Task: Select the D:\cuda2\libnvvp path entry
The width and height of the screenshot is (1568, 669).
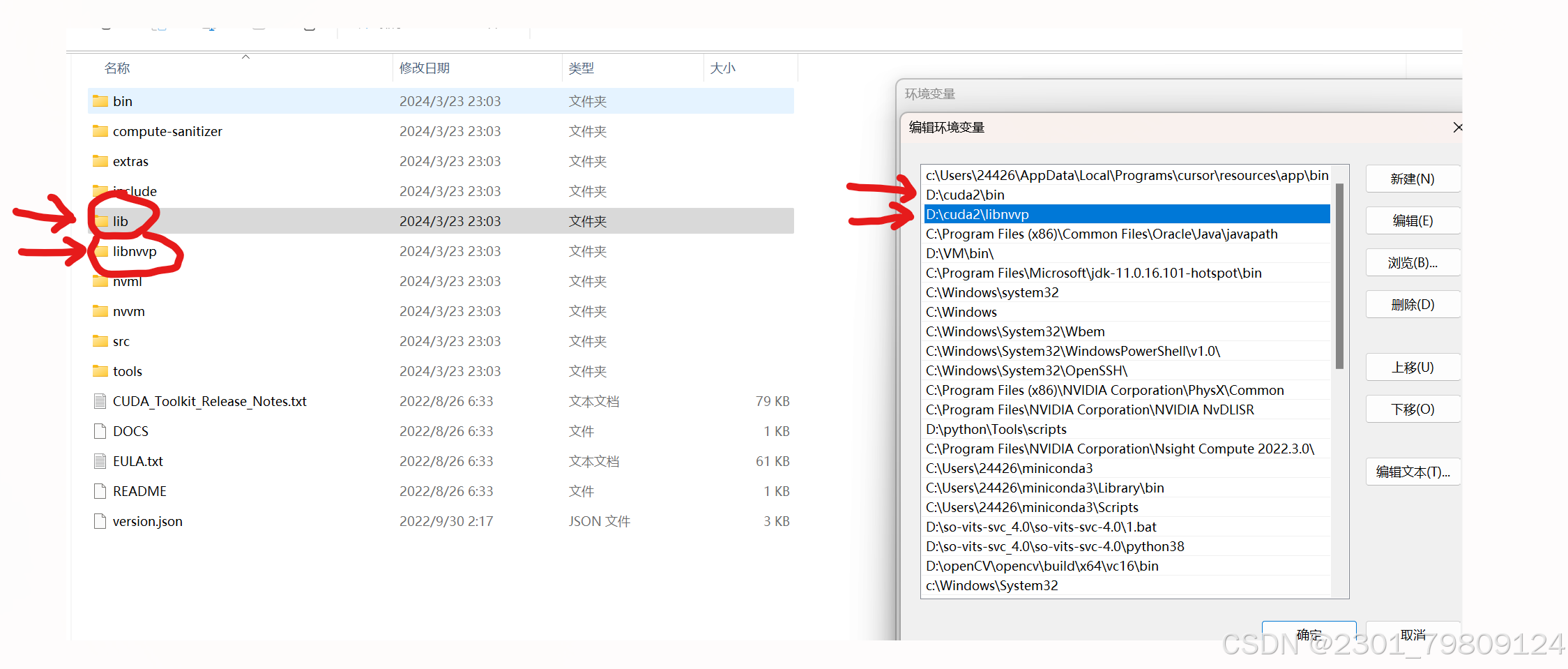Action: 1127,214
